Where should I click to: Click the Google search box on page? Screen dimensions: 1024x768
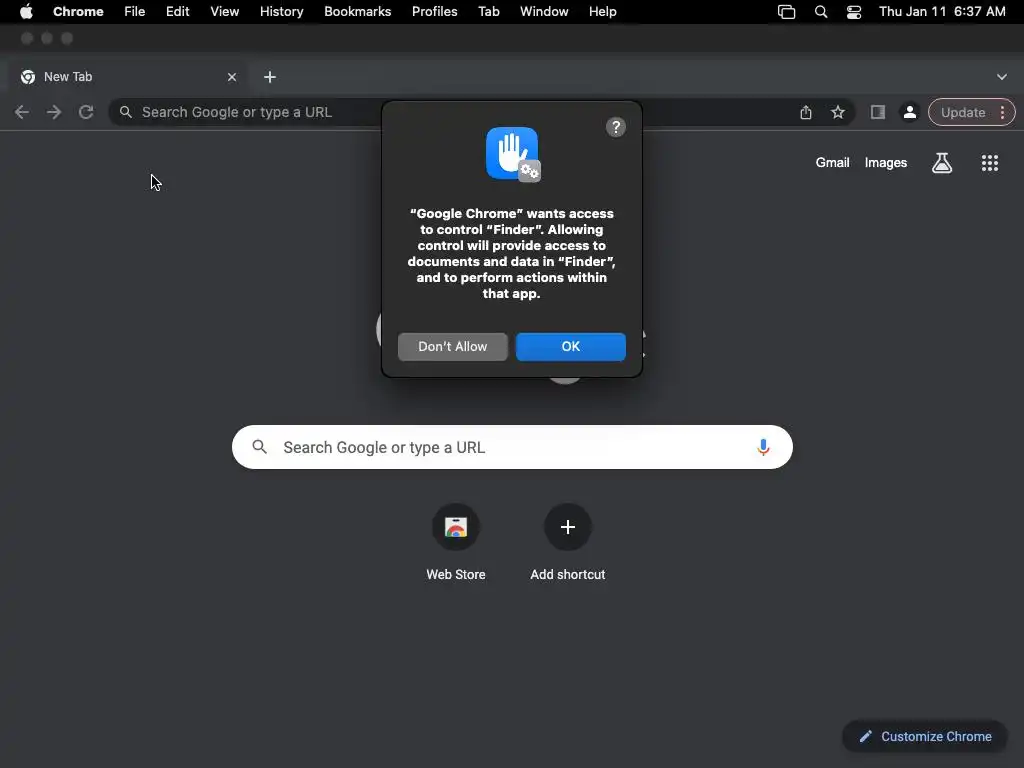(512, 447)
